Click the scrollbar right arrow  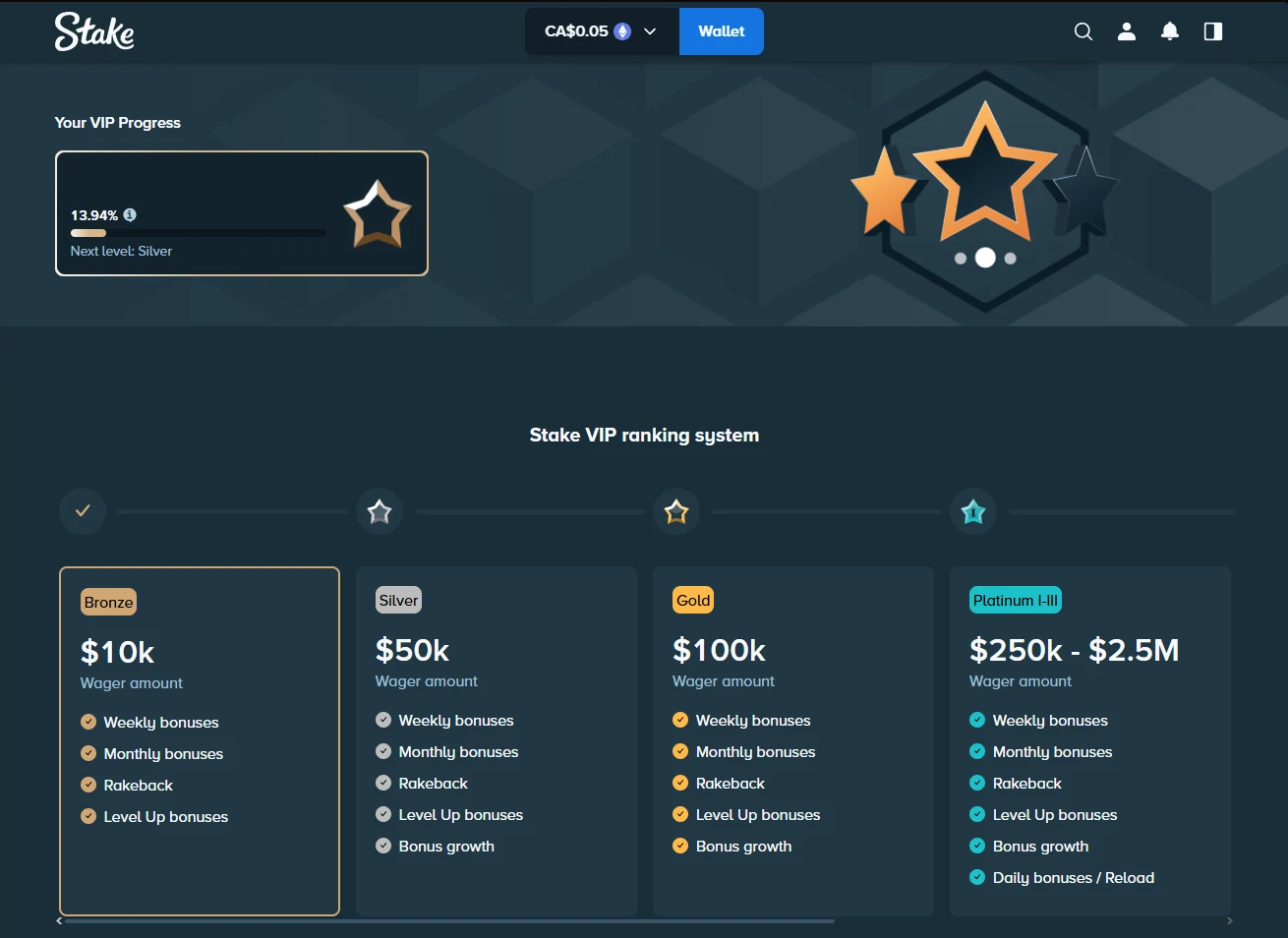pyautogui.click(x=1229, y=921)
